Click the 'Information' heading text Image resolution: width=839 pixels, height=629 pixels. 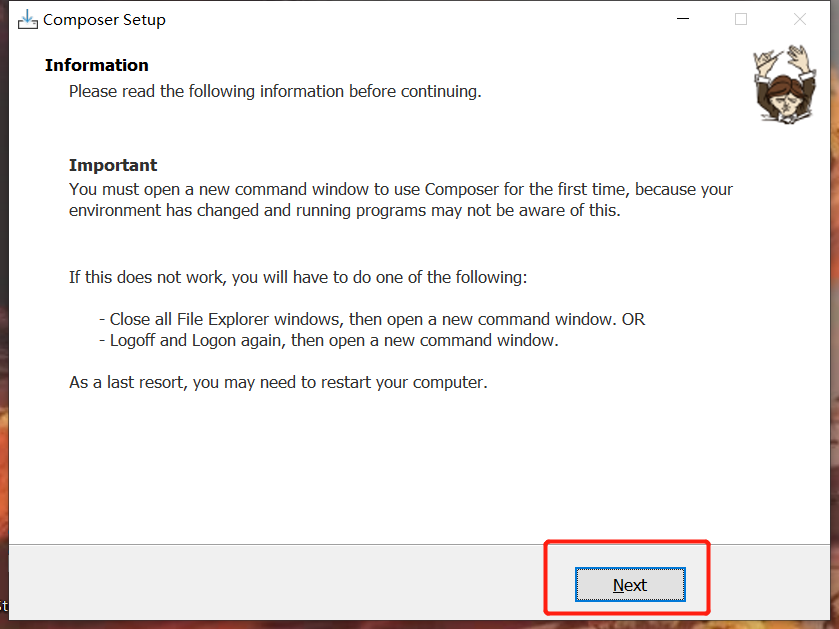[97, 65]
